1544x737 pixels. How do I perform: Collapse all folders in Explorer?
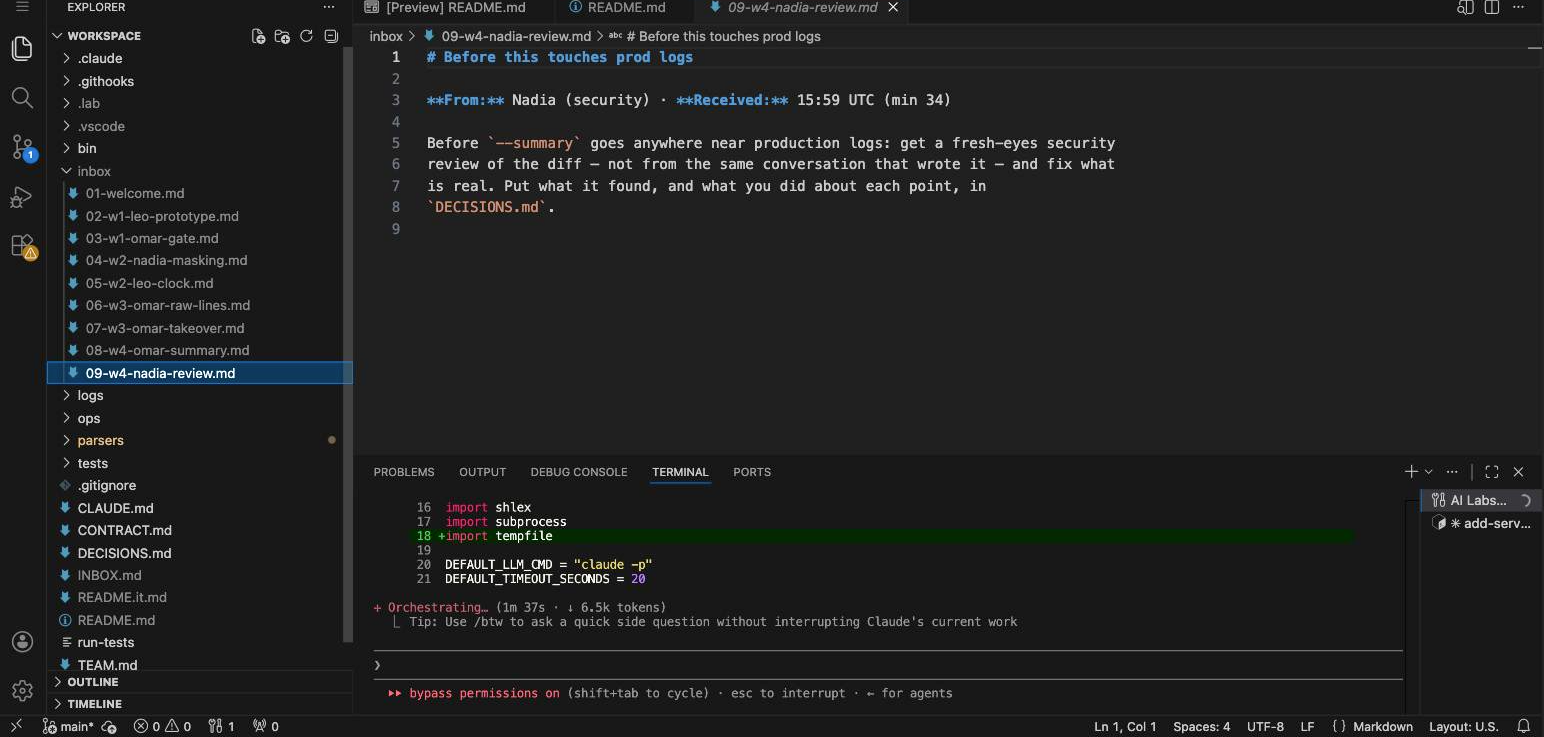point(331,36)
